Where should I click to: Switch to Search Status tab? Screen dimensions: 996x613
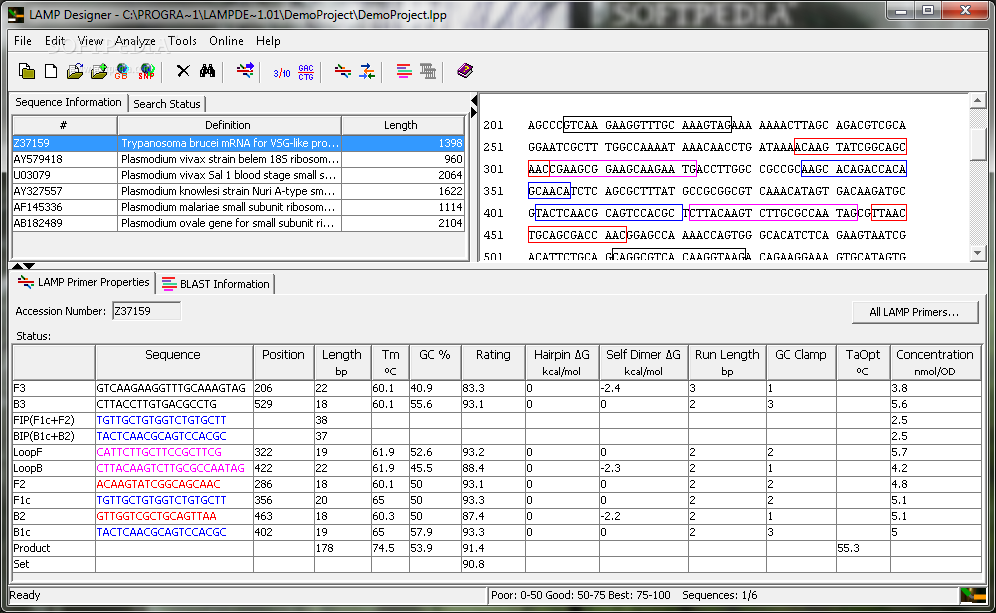pyautogui.click(x=166, y=104)
